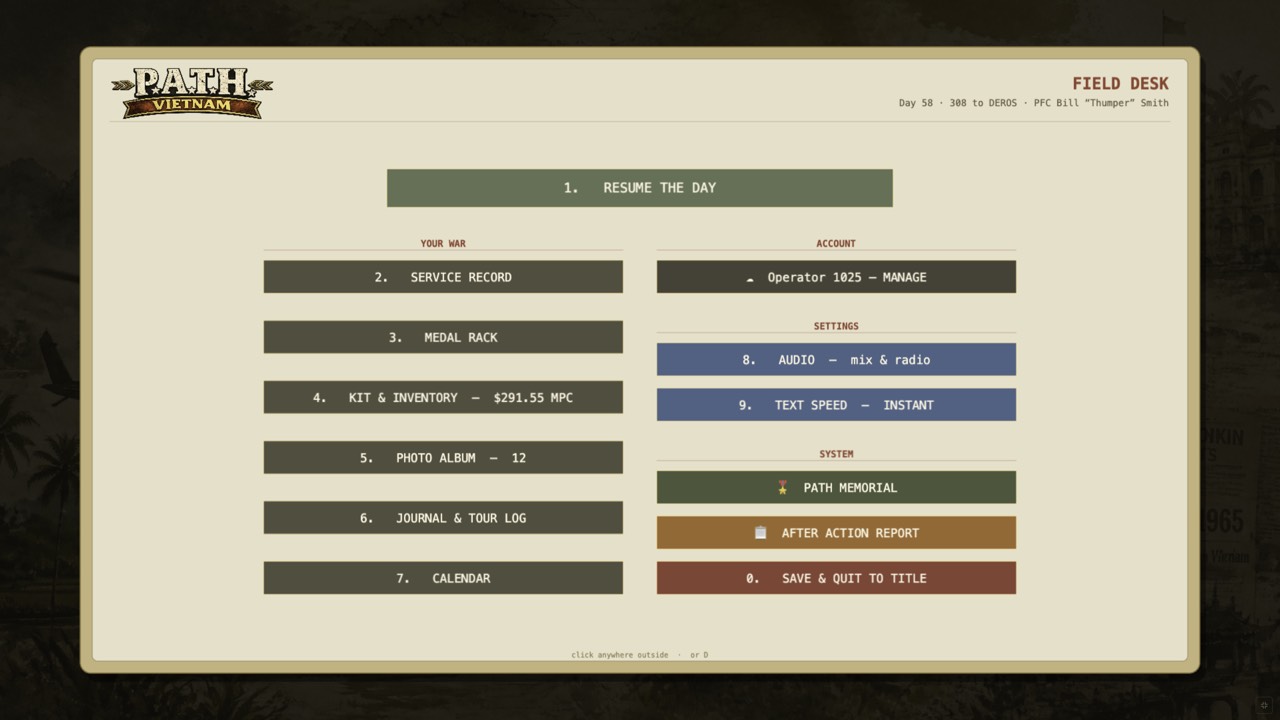Viewport: 1280px width, 720px height.
Task: Open Audio mix & radio settings
Action: (836, 360)
